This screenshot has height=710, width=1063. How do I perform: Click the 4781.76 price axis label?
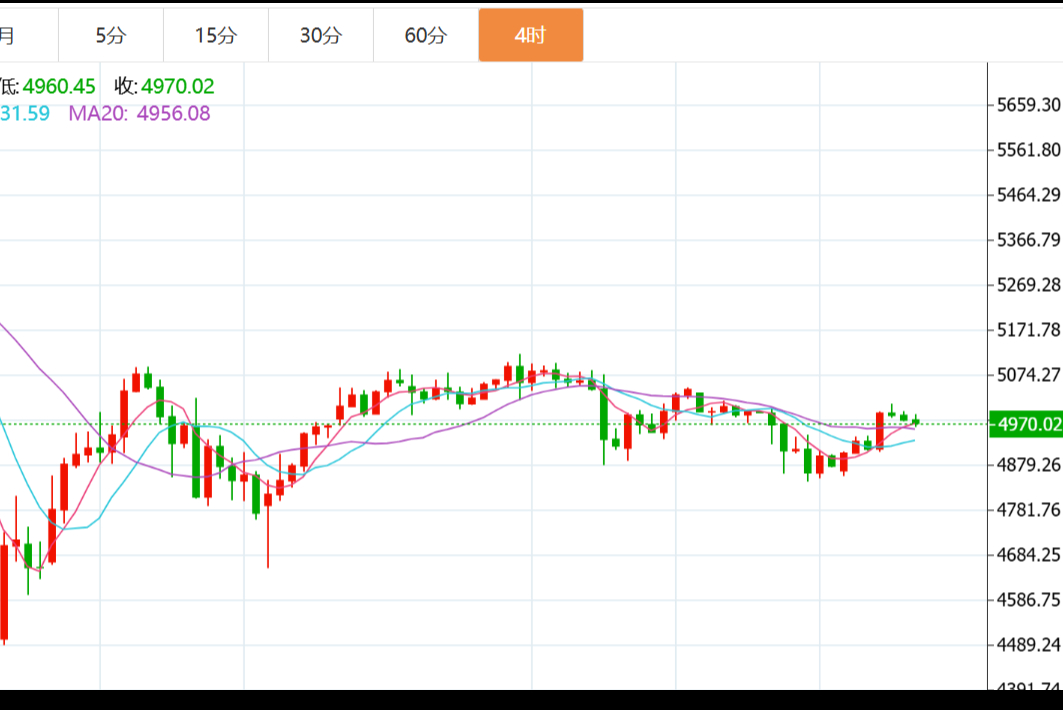[1028, 510]
